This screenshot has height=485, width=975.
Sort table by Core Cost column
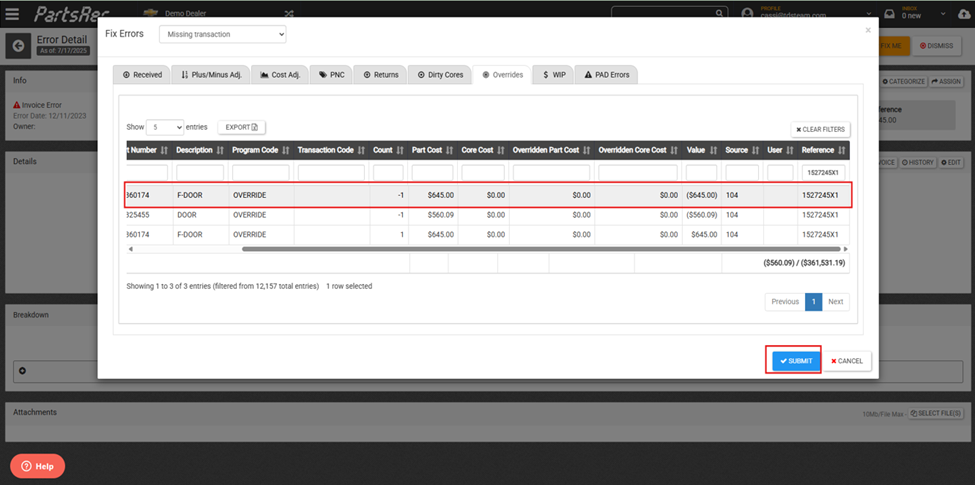(483, 150)
